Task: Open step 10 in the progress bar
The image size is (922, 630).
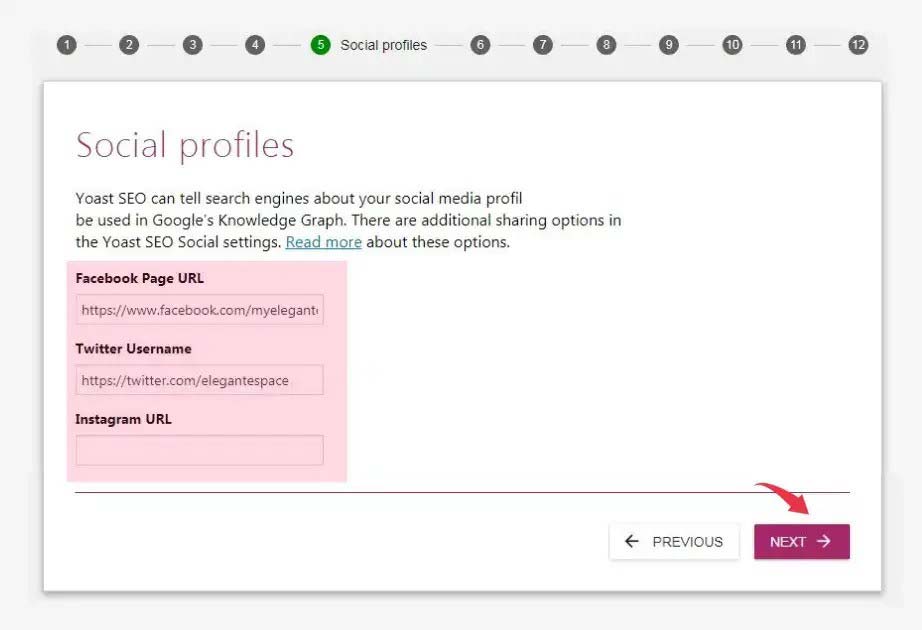Action: tap(732, 45)
